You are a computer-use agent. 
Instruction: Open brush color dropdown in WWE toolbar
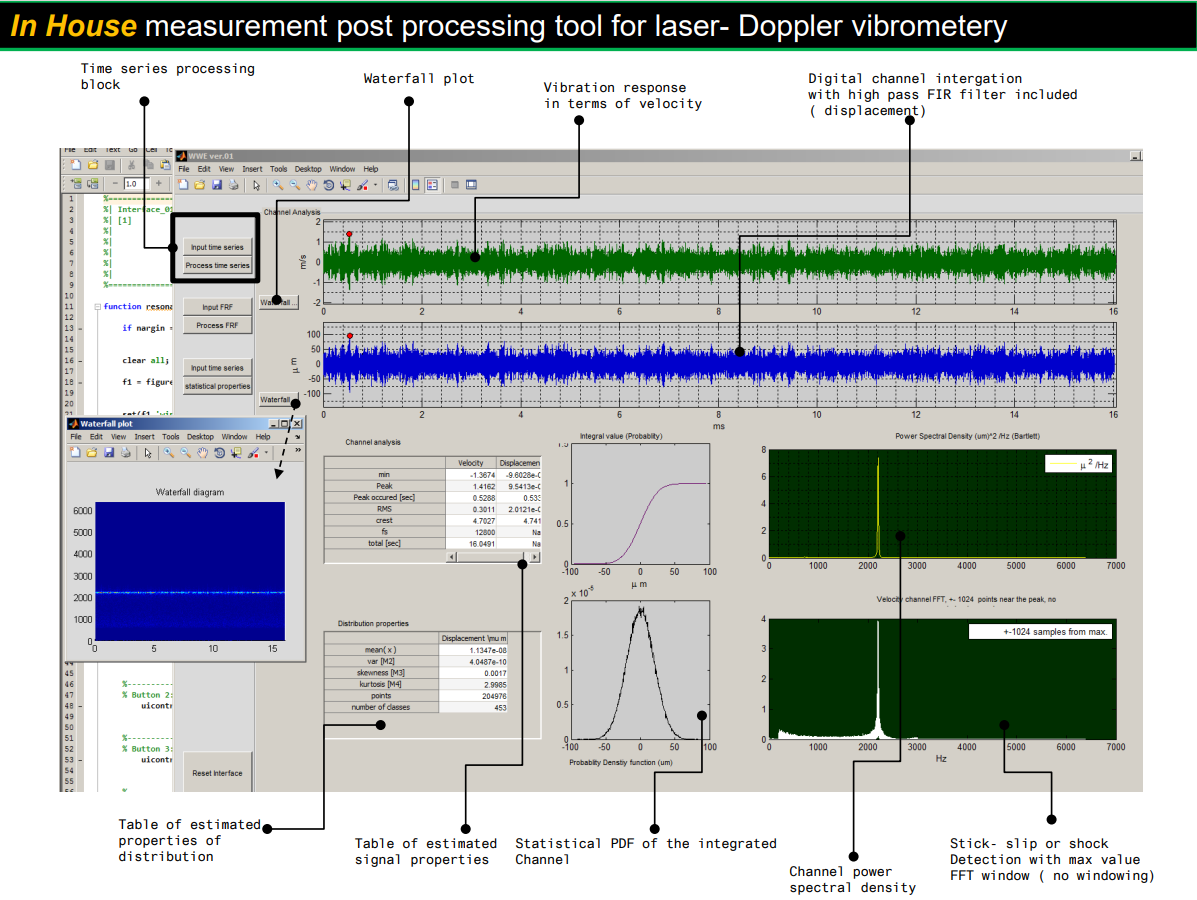click(x=376, y=184)
